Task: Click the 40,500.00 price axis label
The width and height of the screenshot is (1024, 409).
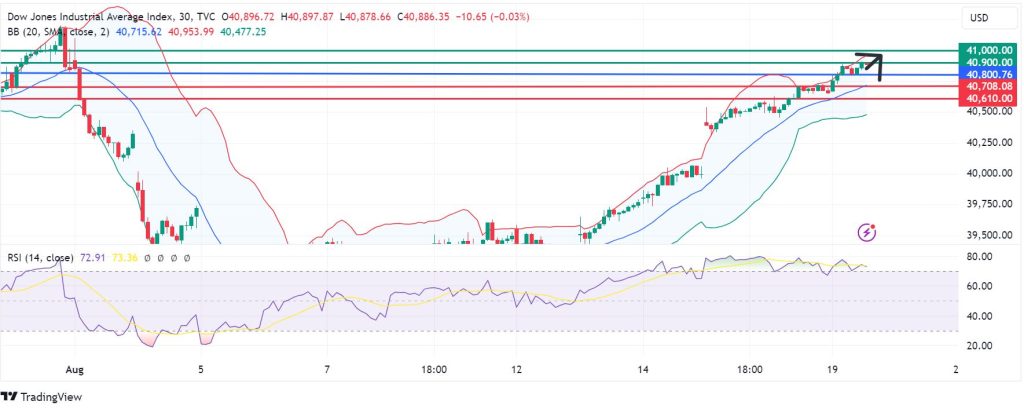Action: point(991,111)
